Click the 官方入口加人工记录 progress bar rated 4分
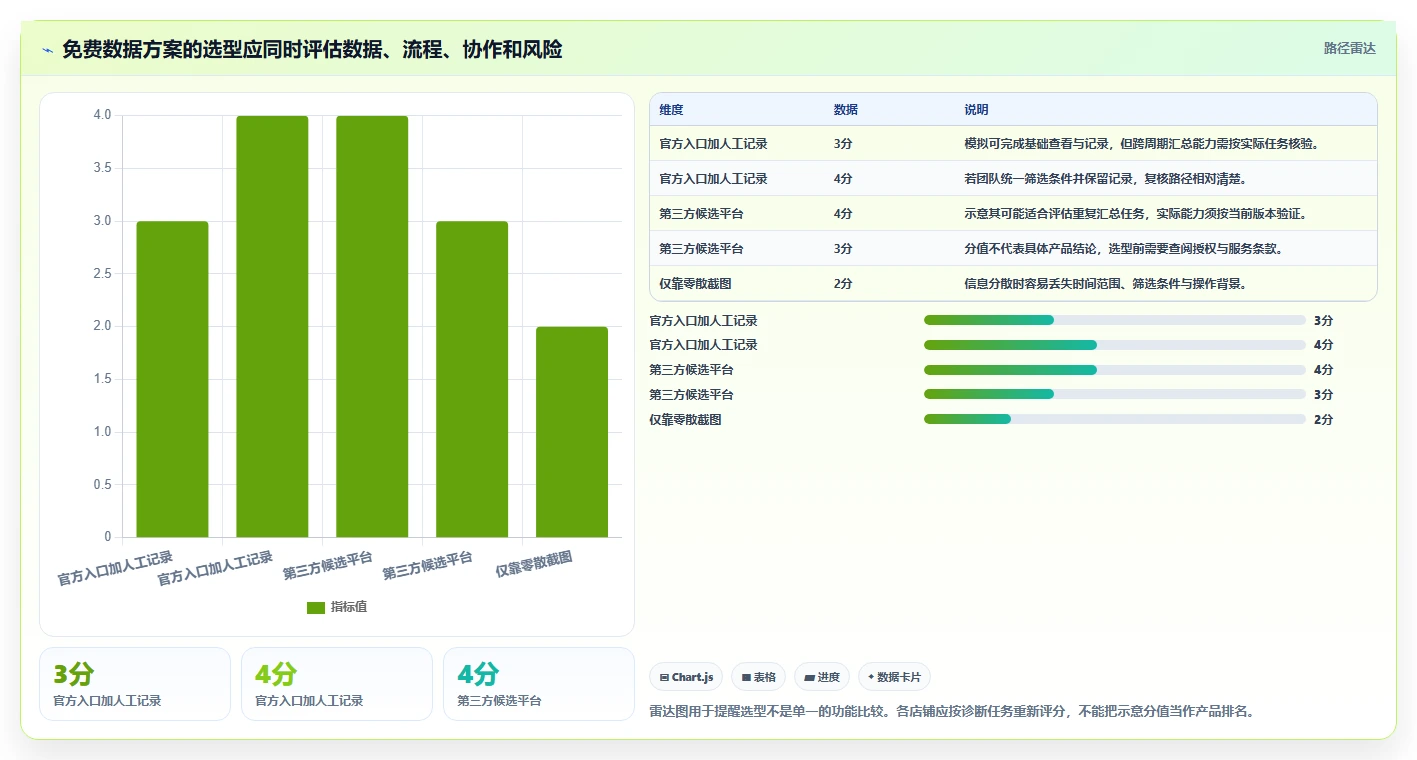This screenshot has width=1417, height=760. click(x=1115, y=345)
